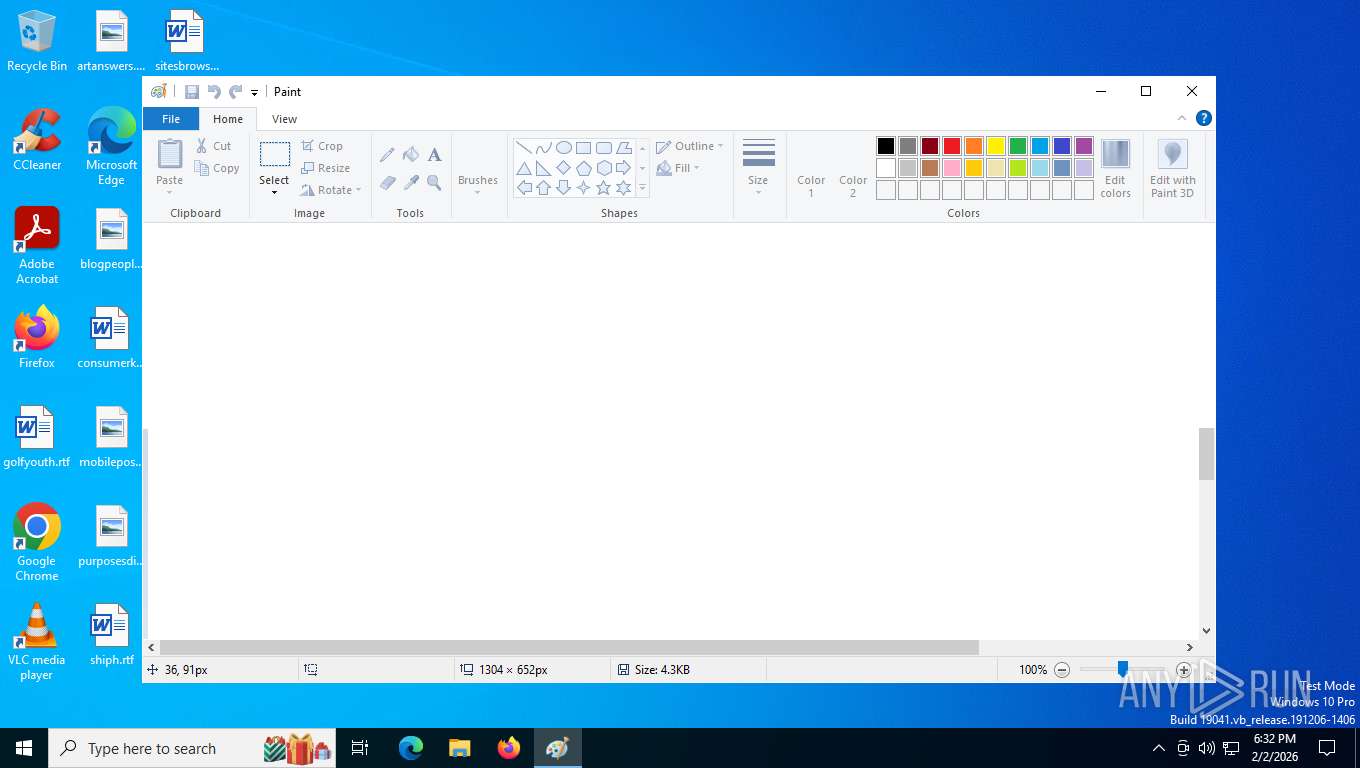Select the Fill with color bucket tool
The width and height of the screenshot is (1360, 768).
(411, 154)
